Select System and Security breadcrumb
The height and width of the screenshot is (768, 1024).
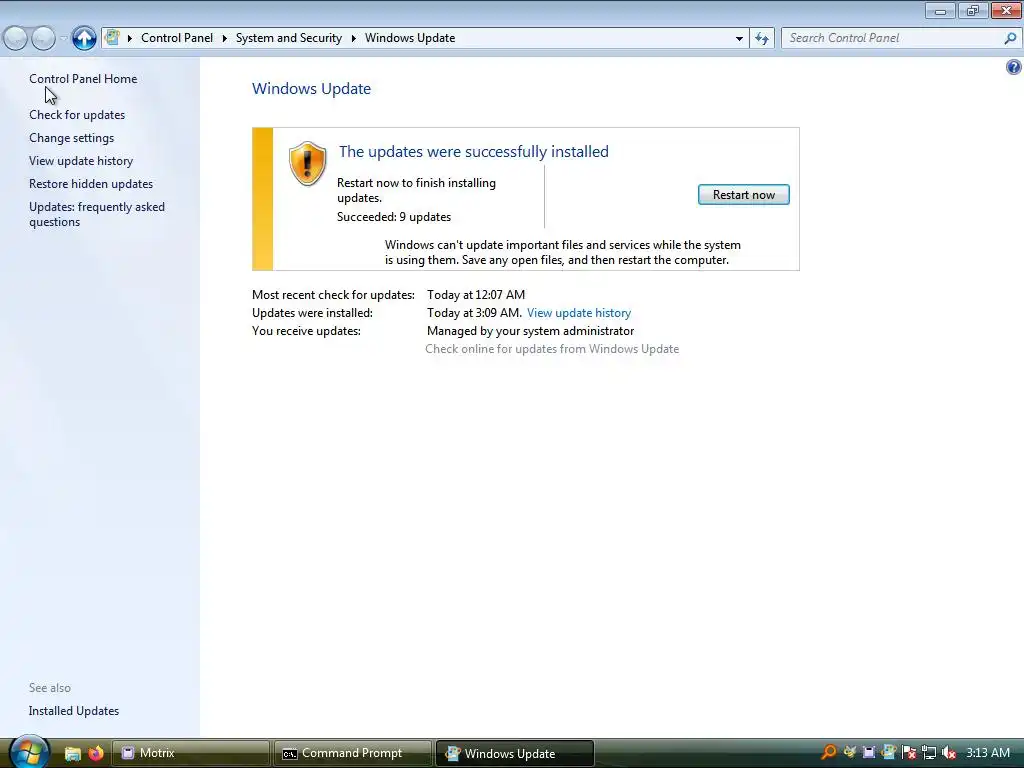click(x=289, y=38)
